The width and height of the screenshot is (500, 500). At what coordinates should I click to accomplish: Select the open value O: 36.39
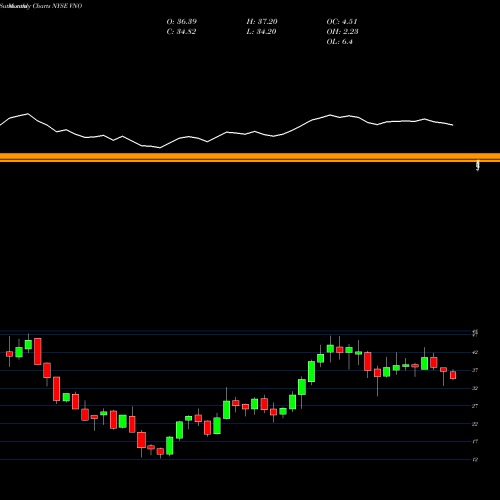tap(182, 22)
